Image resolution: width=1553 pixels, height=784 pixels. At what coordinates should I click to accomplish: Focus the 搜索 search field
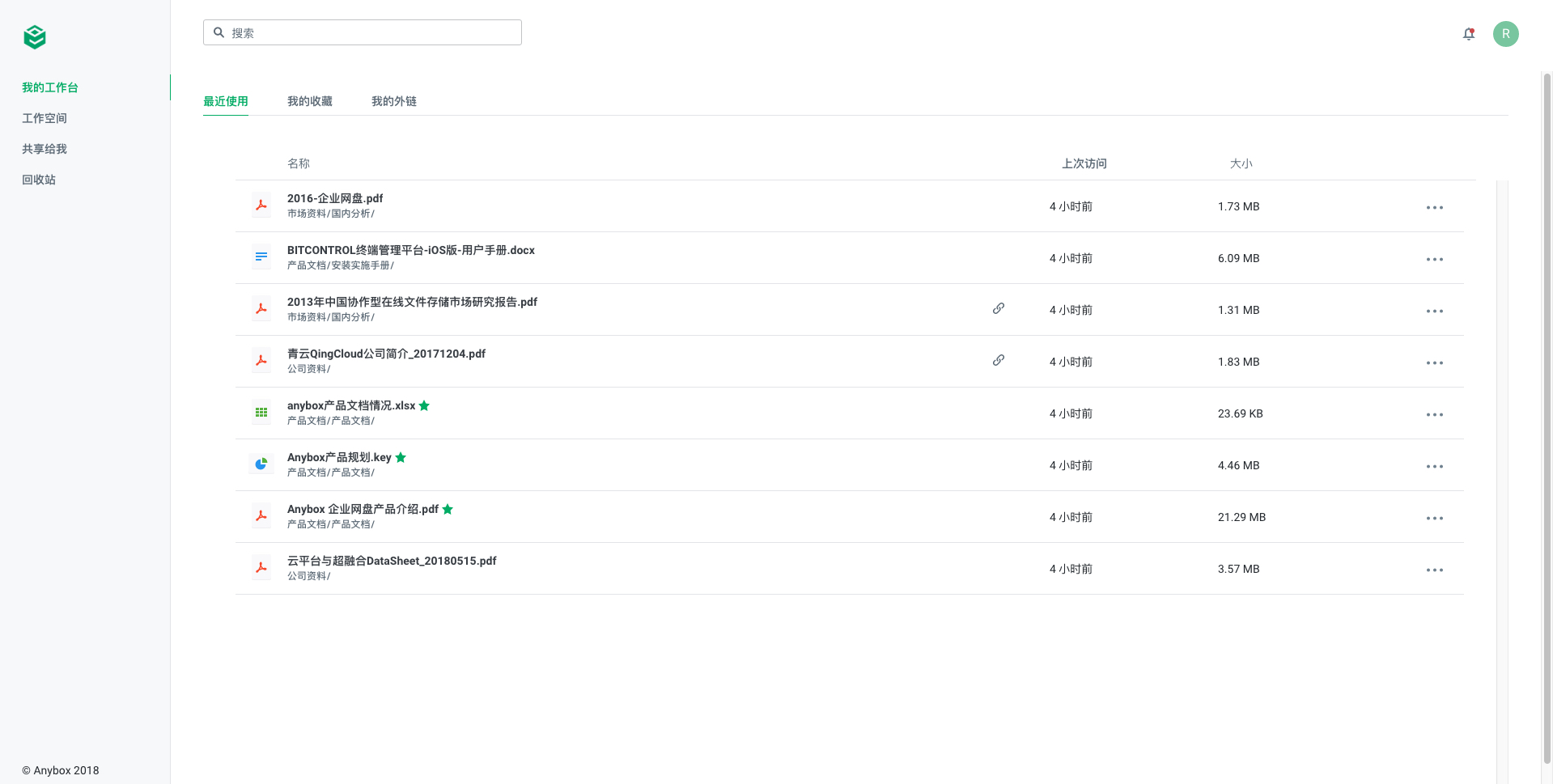(363, 32)
